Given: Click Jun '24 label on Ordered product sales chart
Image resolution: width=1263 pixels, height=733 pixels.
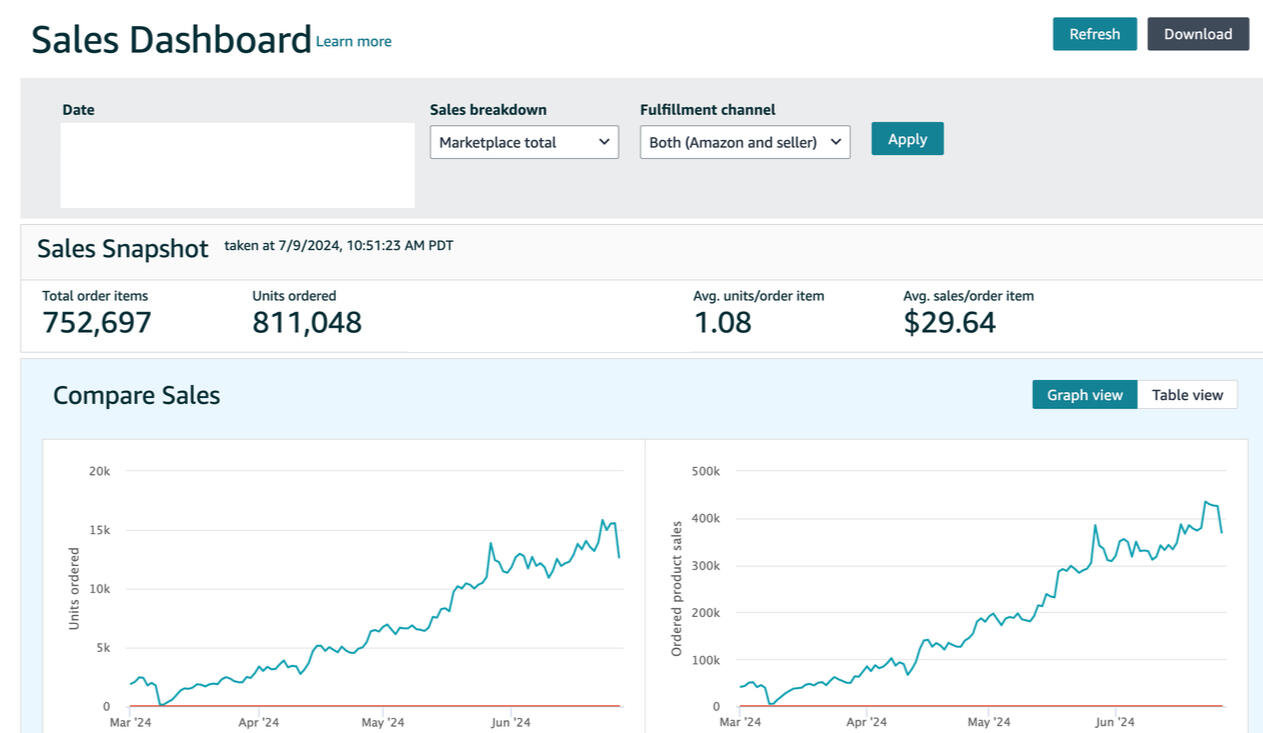Looking at the screenshot, I should (1114, 722).
